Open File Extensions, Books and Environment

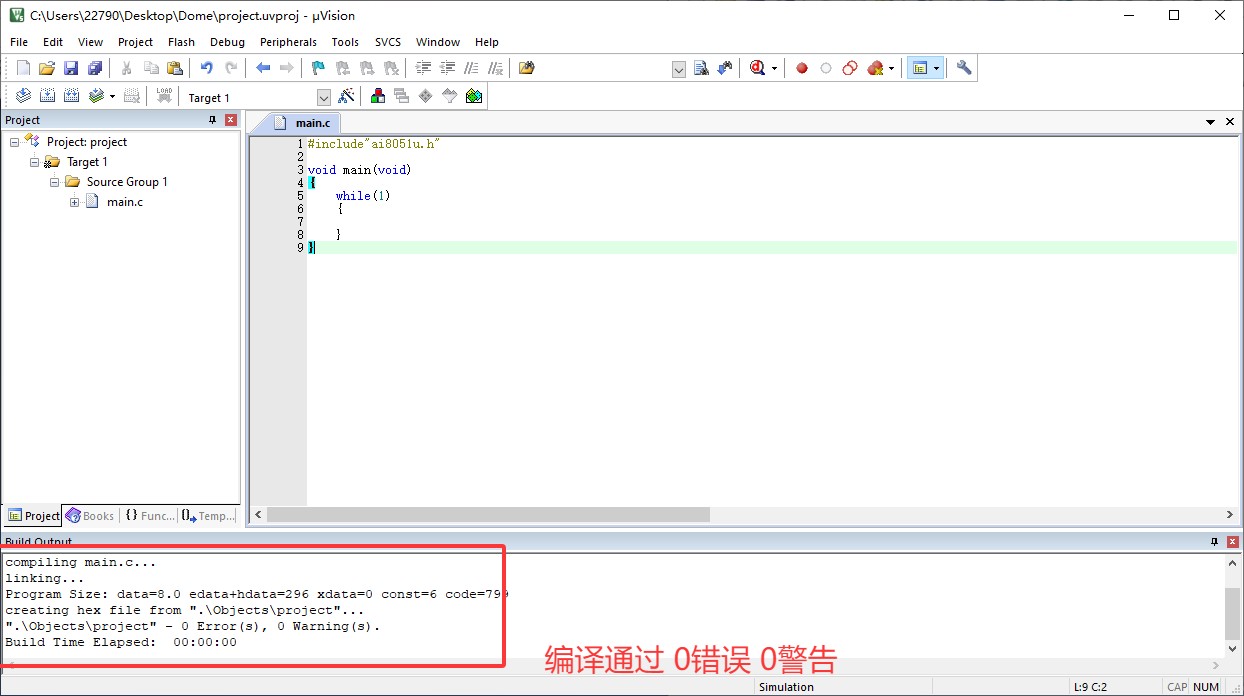coord(378,96)
